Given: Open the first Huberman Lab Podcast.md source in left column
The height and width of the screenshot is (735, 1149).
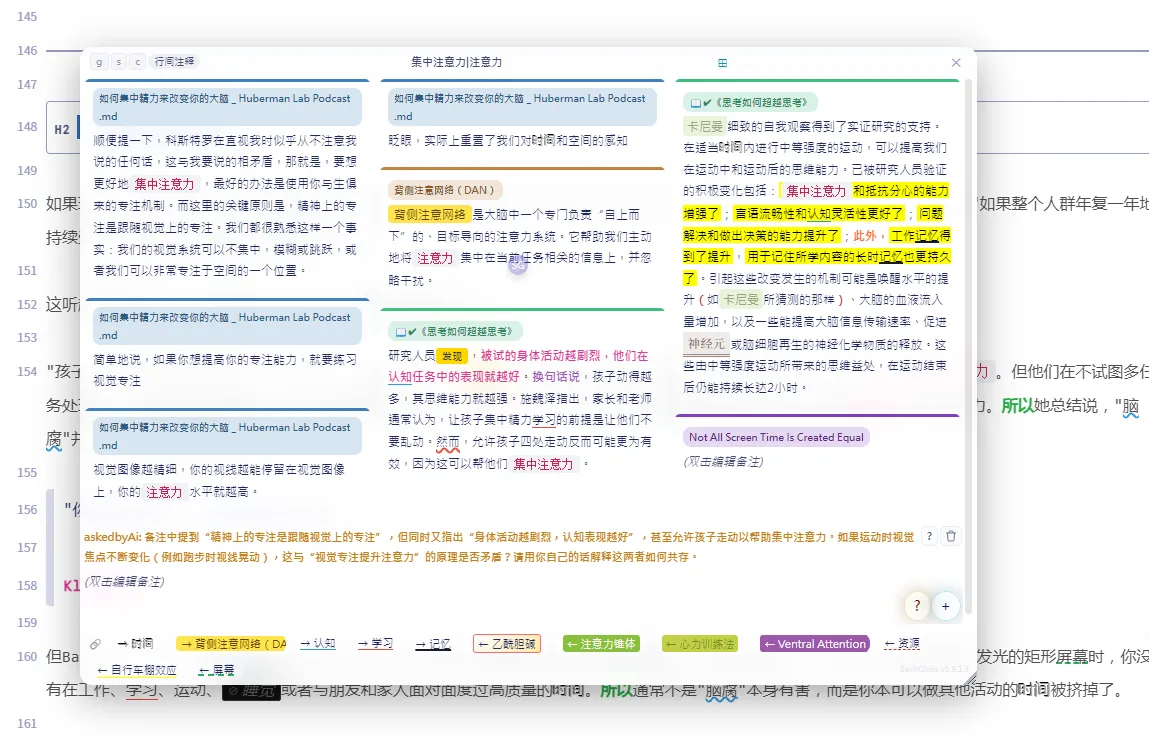Looking at the screenshot, I should tap(227, 107).
